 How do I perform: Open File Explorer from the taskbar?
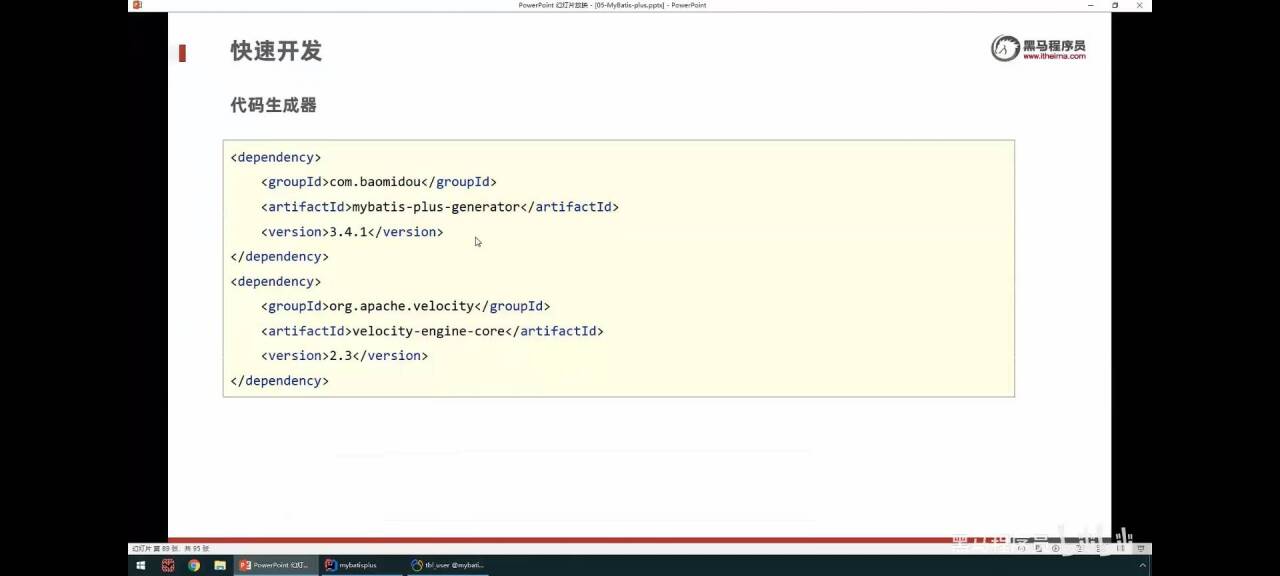click(x=219, y=565)
